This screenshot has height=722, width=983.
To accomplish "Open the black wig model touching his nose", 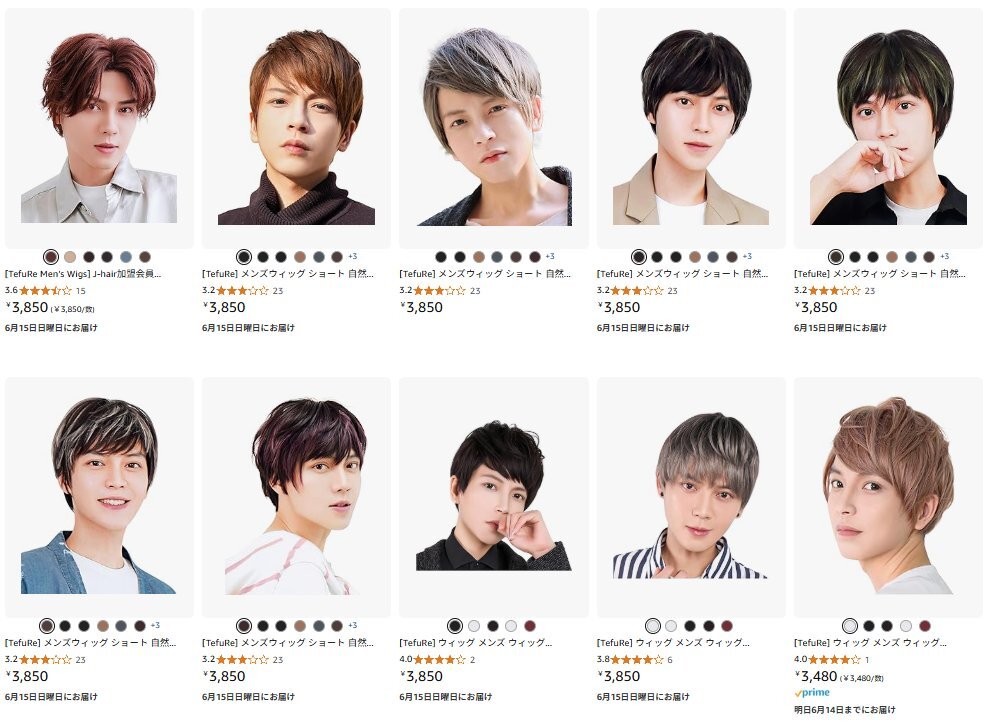I will pyautogui.click(x=493, y=497).
